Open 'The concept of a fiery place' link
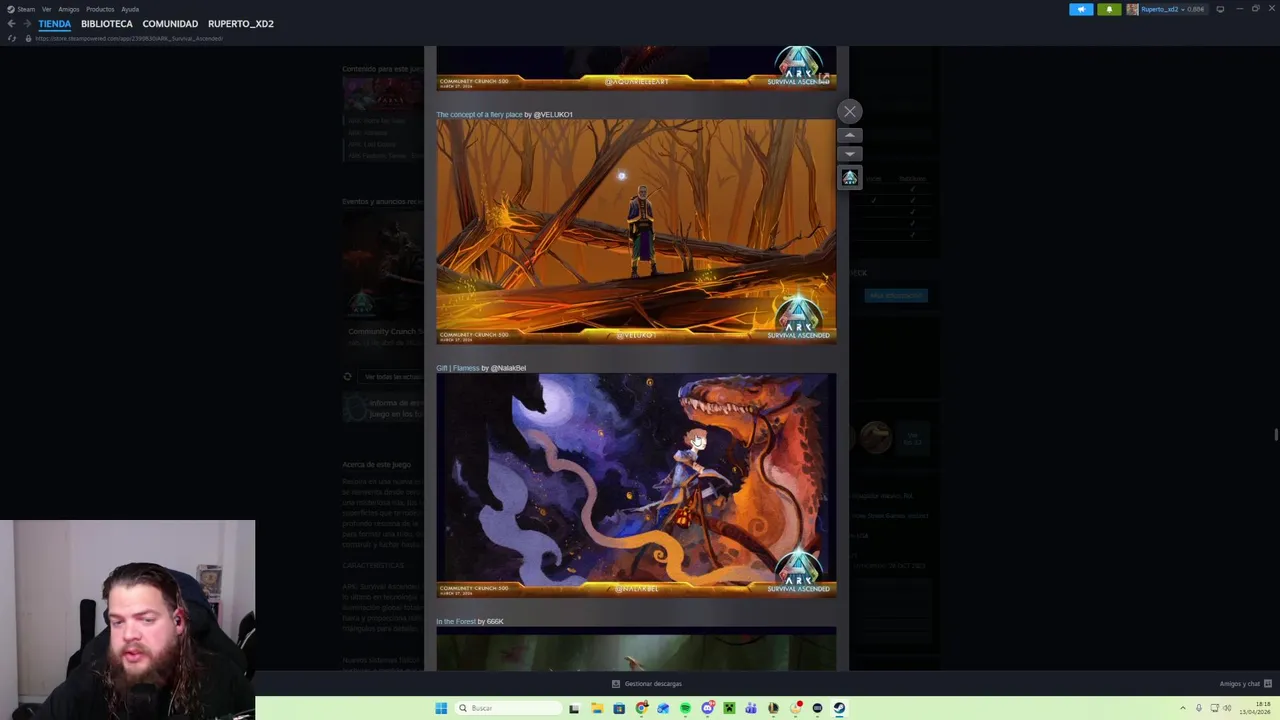Viewport: 1280px width, 720px height. pyautogui.click(x=479, y=114)
